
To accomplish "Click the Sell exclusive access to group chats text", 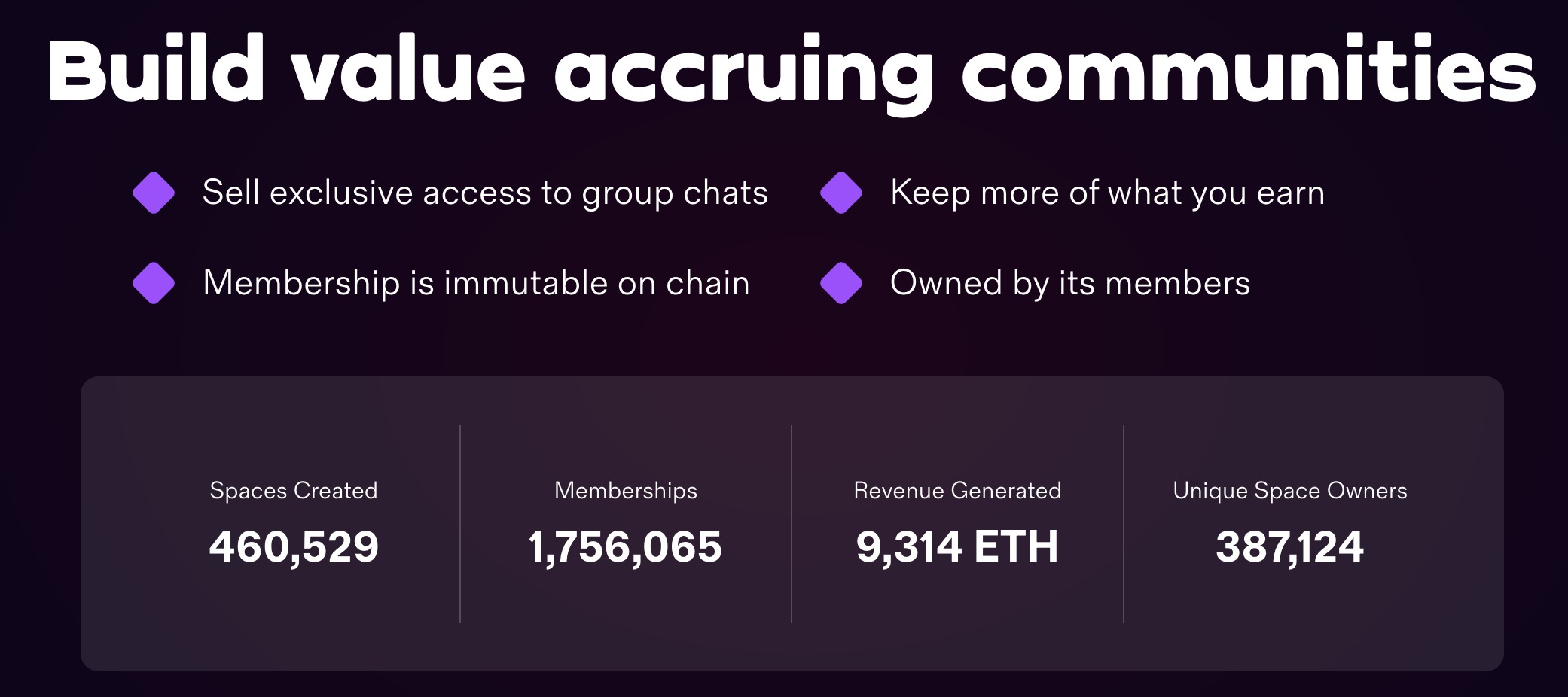I will click(485, 193).
